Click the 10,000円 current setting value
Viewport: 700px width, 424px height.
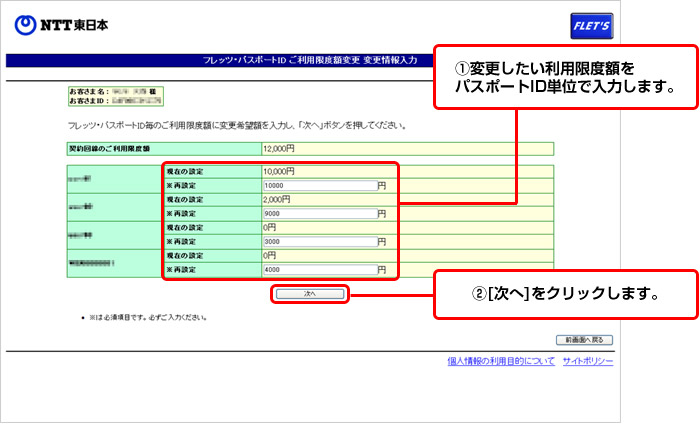278,171
